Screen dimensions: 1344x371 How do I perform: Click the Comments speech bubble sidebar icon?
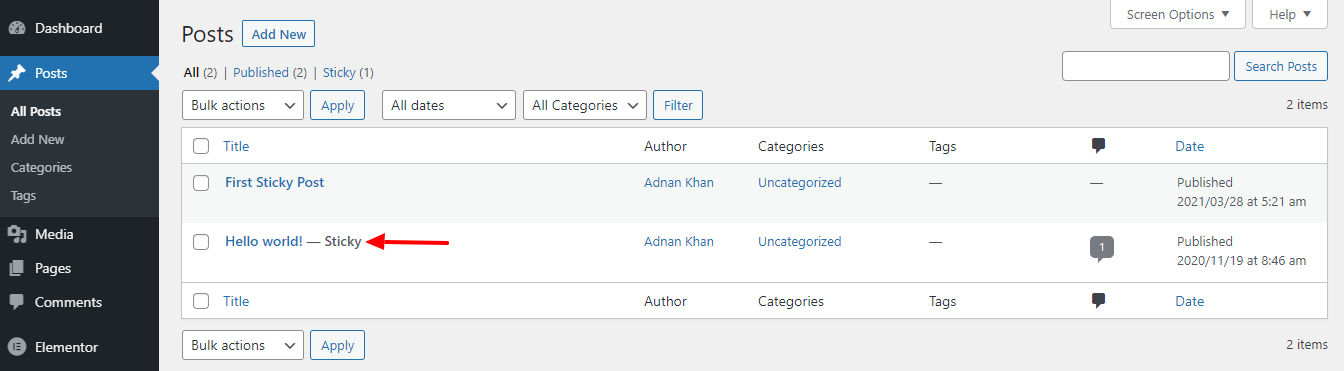click(x=17, y=302)
